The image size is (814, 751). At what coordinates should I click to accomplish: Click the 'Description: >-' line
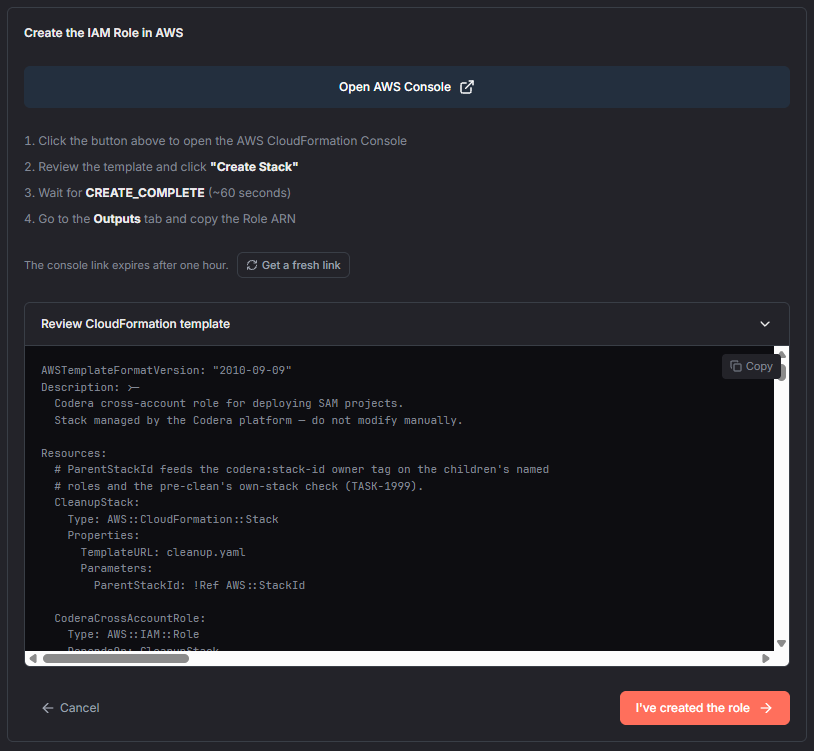(90, 387)
